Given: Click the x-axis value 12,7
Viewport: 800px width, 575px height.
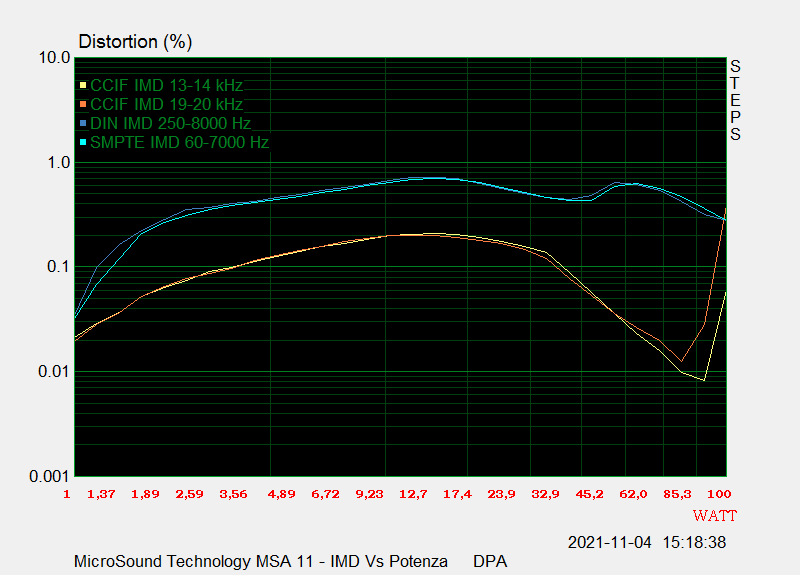Looking at the screenshot, I should 413,494.
